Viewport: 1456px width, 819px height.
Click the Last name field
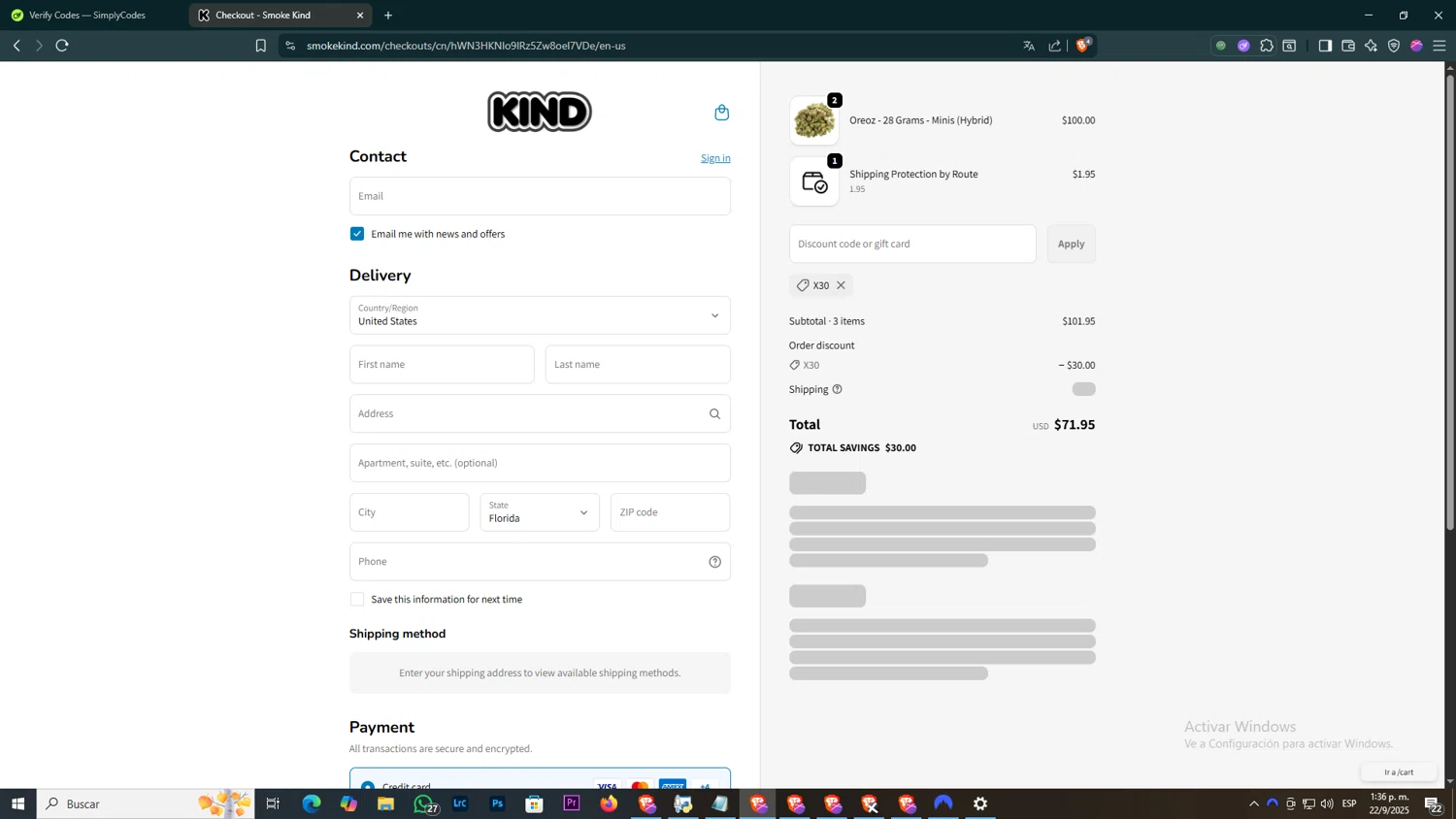pos(638,365)
